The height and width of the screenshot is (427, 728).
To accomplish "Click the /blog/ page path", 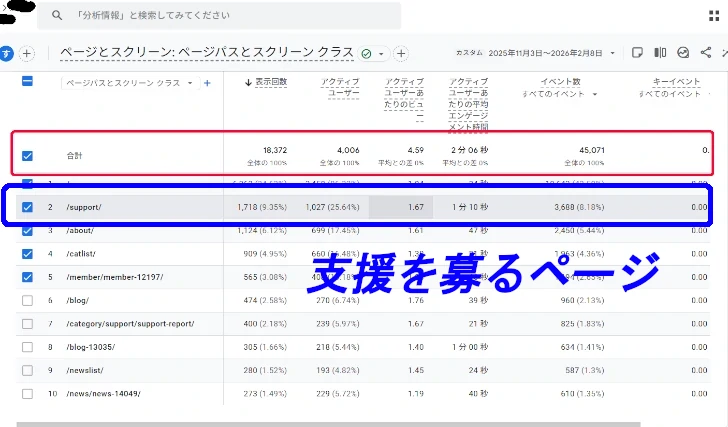I will coord(78,301).
